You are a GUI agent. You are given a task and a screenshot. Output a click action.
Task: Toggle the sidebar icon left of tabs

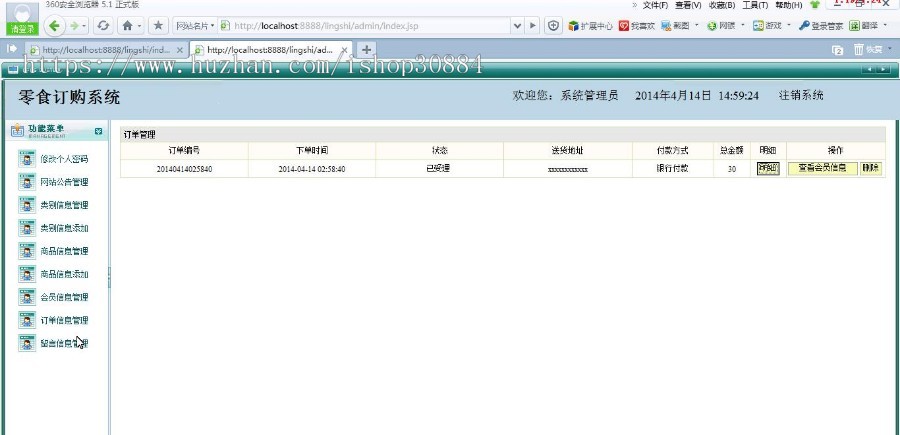(x=11, y=49)
